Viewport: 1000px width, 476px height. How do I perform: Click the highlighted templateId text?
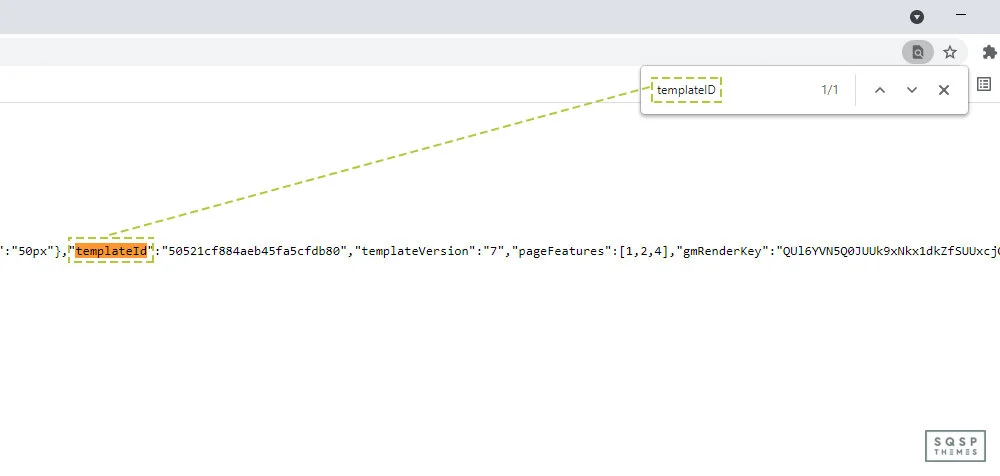point(112,251)
